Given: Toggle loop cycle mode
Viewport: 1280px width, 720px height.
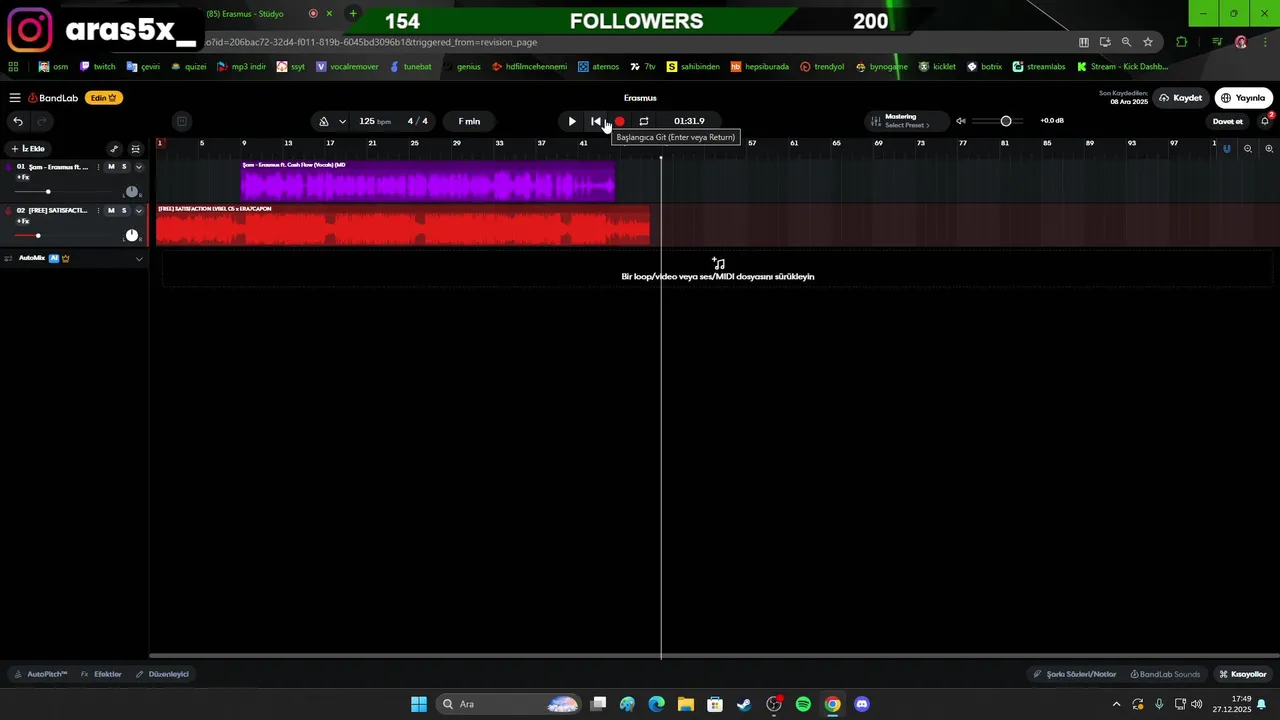Looking at the screenshot, I should click(644, 121).
